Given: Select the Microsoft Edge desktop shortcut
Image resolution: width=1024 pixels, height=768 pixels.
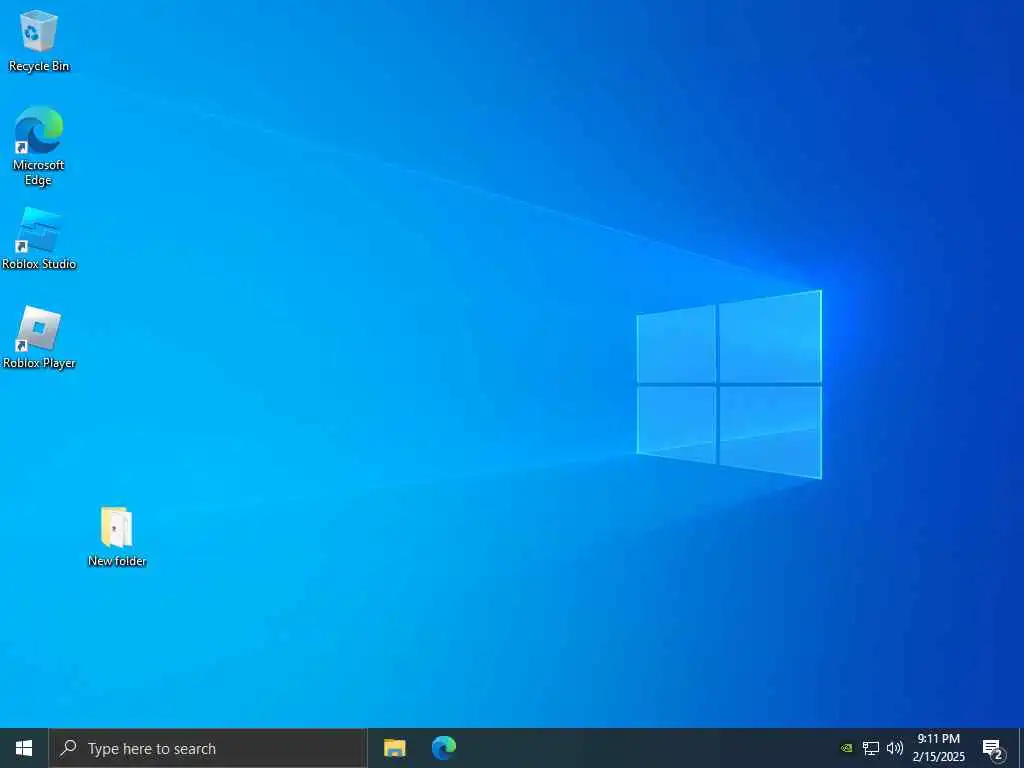Looking at the screenshot, I should 39,146.
